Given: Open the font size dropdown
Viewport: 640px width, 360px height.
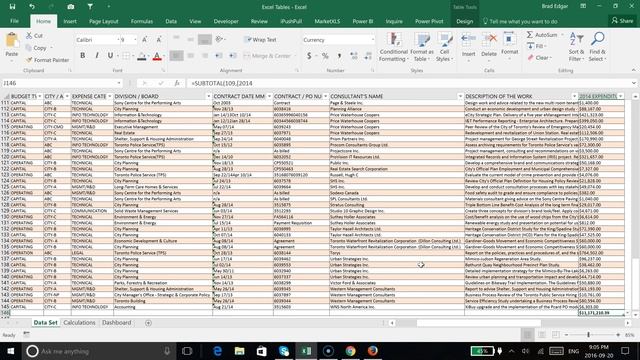Looking at the screenshot, I should coord(135,40).
